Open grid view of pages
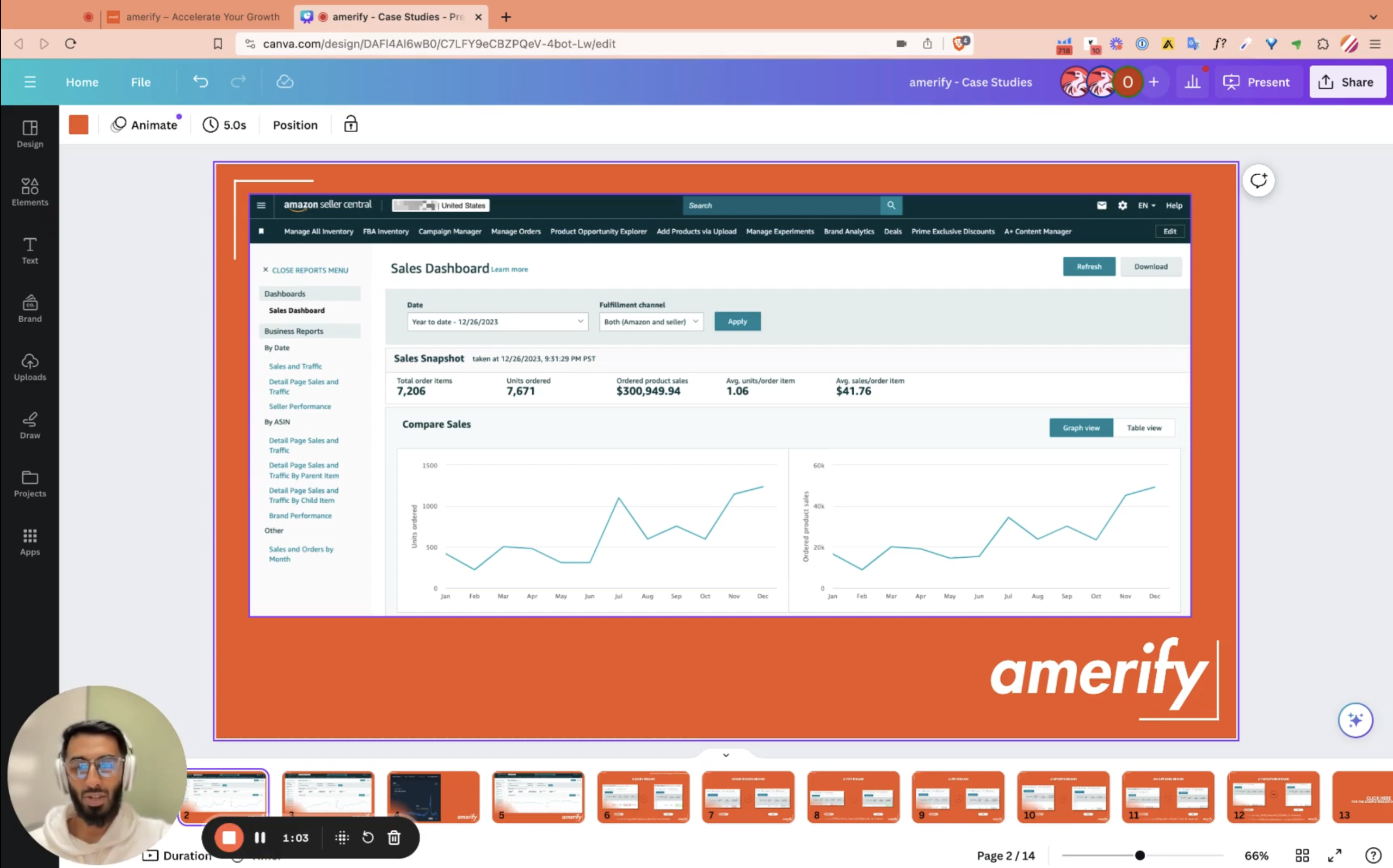The image size is (1393, 868). point(1302,855)
